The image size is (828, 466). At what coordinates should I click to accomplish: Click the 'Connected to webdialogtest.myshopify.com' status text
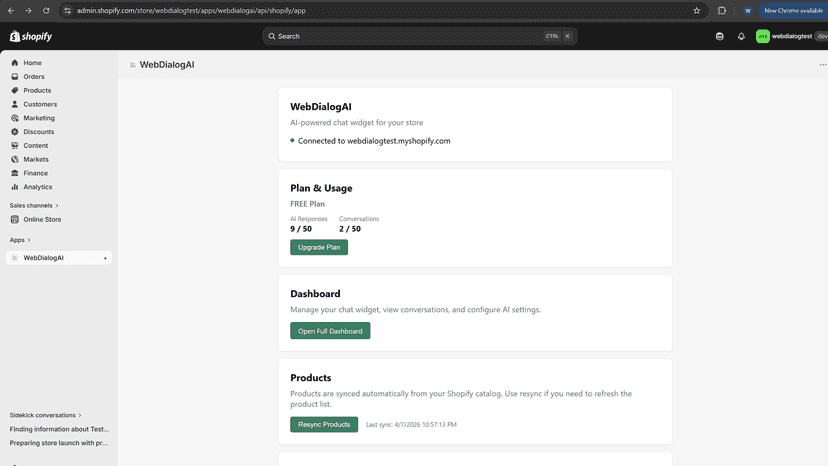374,141
